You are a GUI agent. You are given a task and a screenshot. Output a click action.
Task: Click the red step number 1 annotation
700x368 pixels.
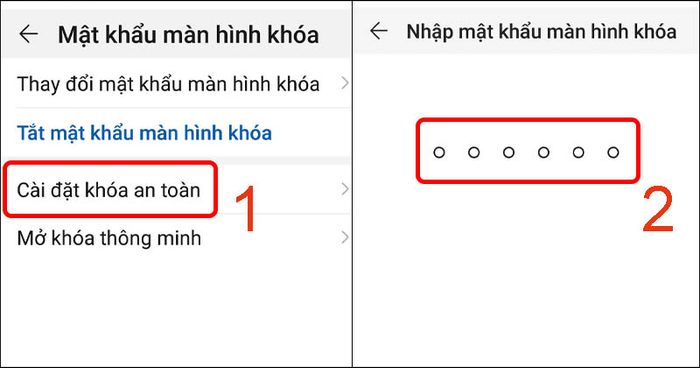246,208
